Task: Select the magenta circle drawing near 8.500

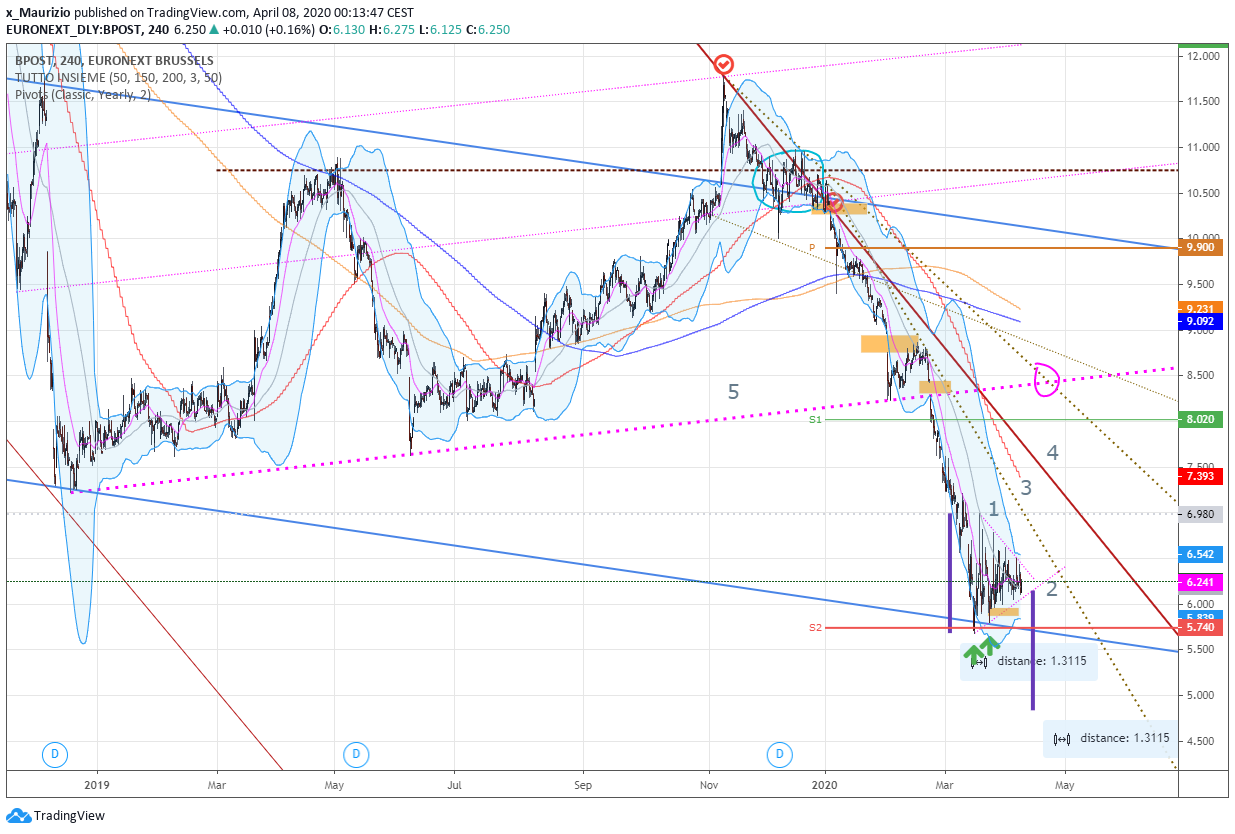Action: coord(1046,379)
